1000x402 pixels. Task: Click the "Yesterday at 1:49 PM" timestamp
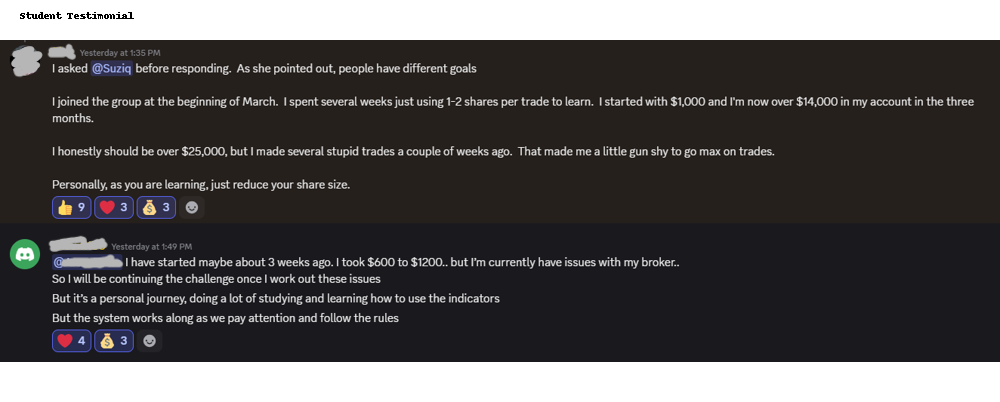pyautogui.click(x=151, y=246)
